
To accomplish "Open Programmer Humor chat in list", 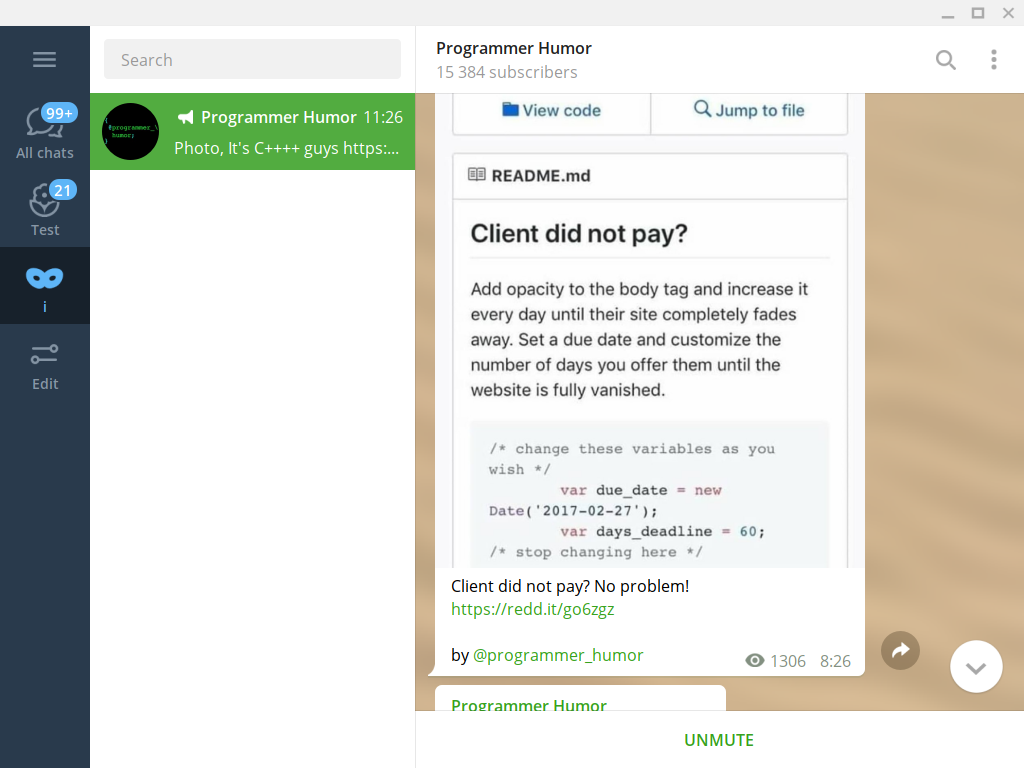I will pyautogui.click(x=252, y=132).
